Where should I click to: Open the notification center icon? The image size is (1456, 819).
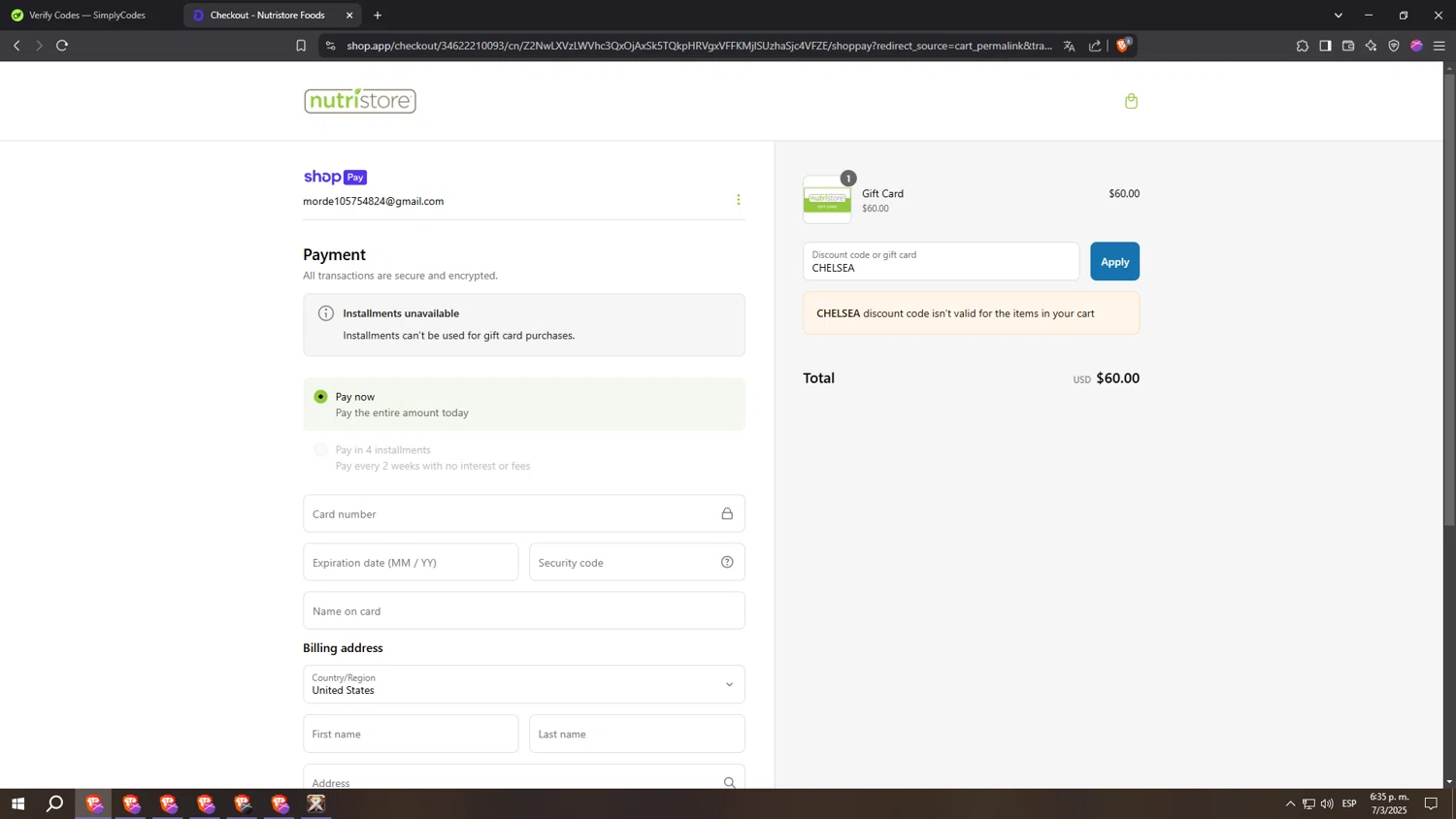[1431, 803]
